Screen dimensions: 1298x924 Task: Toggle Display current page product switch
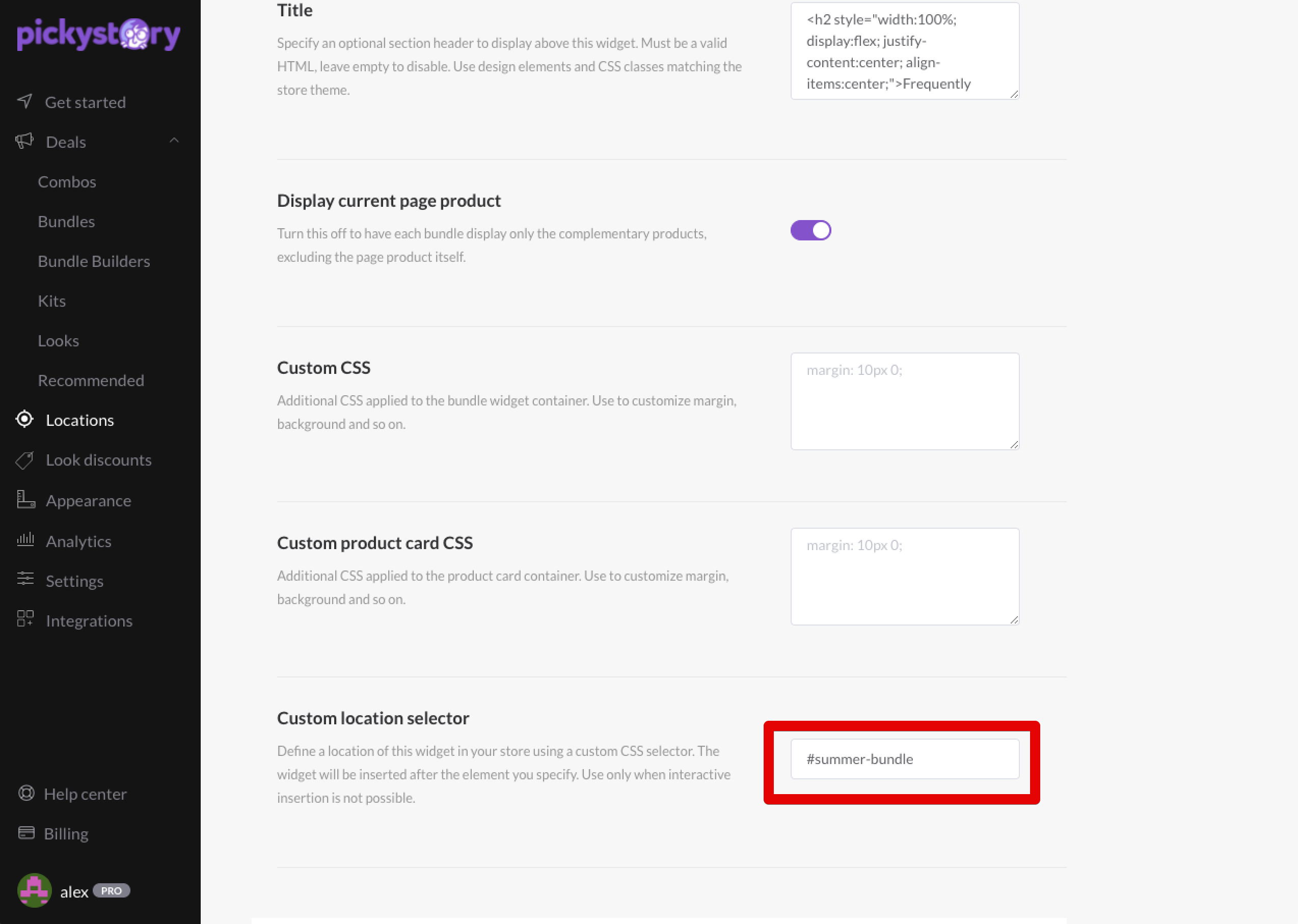[x=810, y=230]
